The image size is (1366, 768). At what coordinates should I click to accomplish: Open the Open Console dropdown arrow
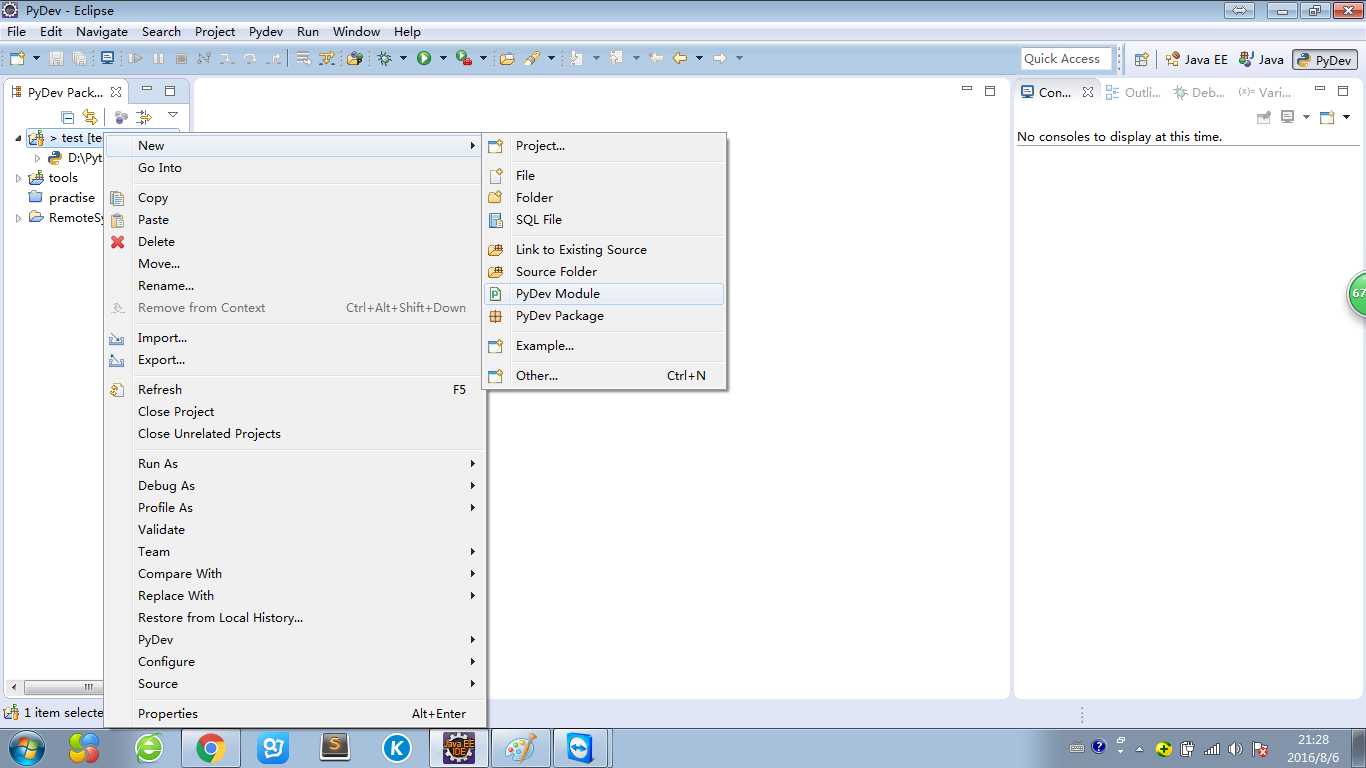click(1347, 117)
